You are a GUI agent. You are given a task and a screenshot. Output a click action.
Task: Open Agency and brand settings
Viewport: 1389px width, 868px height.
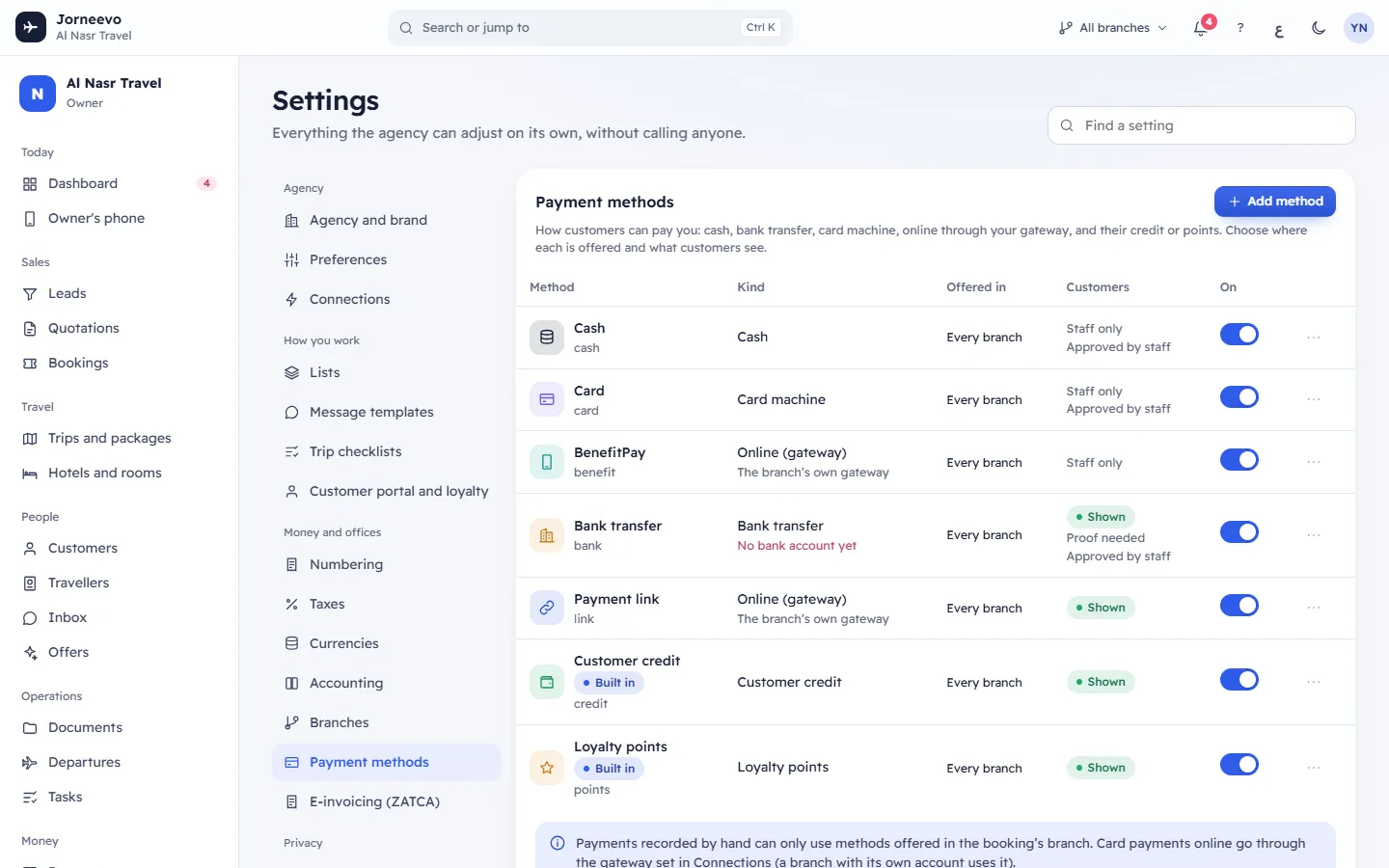coord(386,221)
